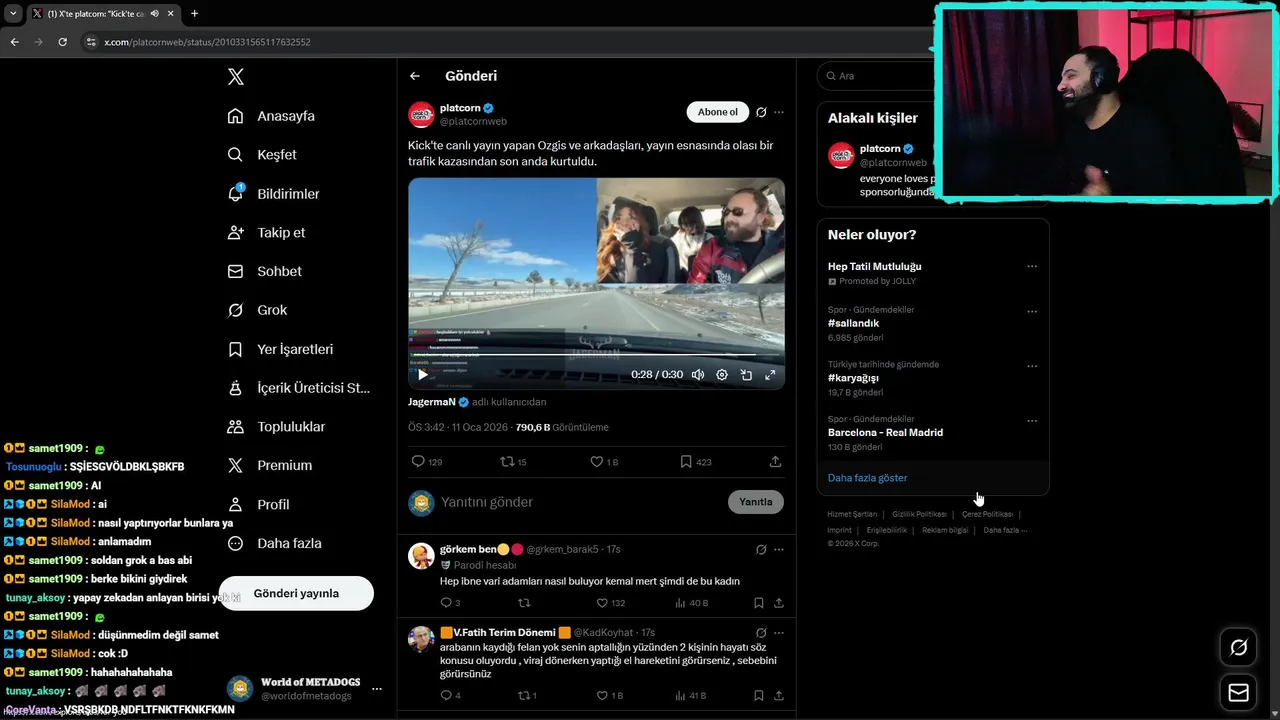Screen dimensions: 1280x720
Task: Open #sallandık trend
Action: [x=853, y=323]
